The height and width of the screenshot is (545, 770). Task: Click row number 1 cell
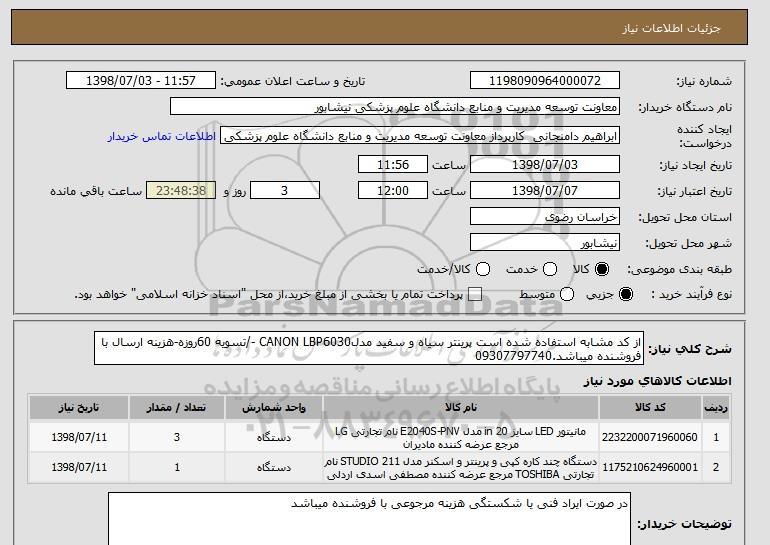pos(715,437)
